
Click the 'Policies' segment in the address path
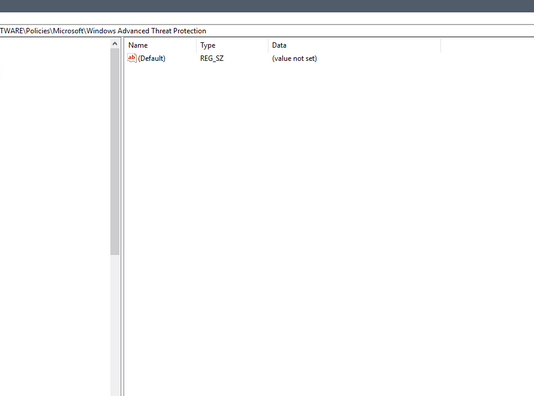(x=38, y=31)
